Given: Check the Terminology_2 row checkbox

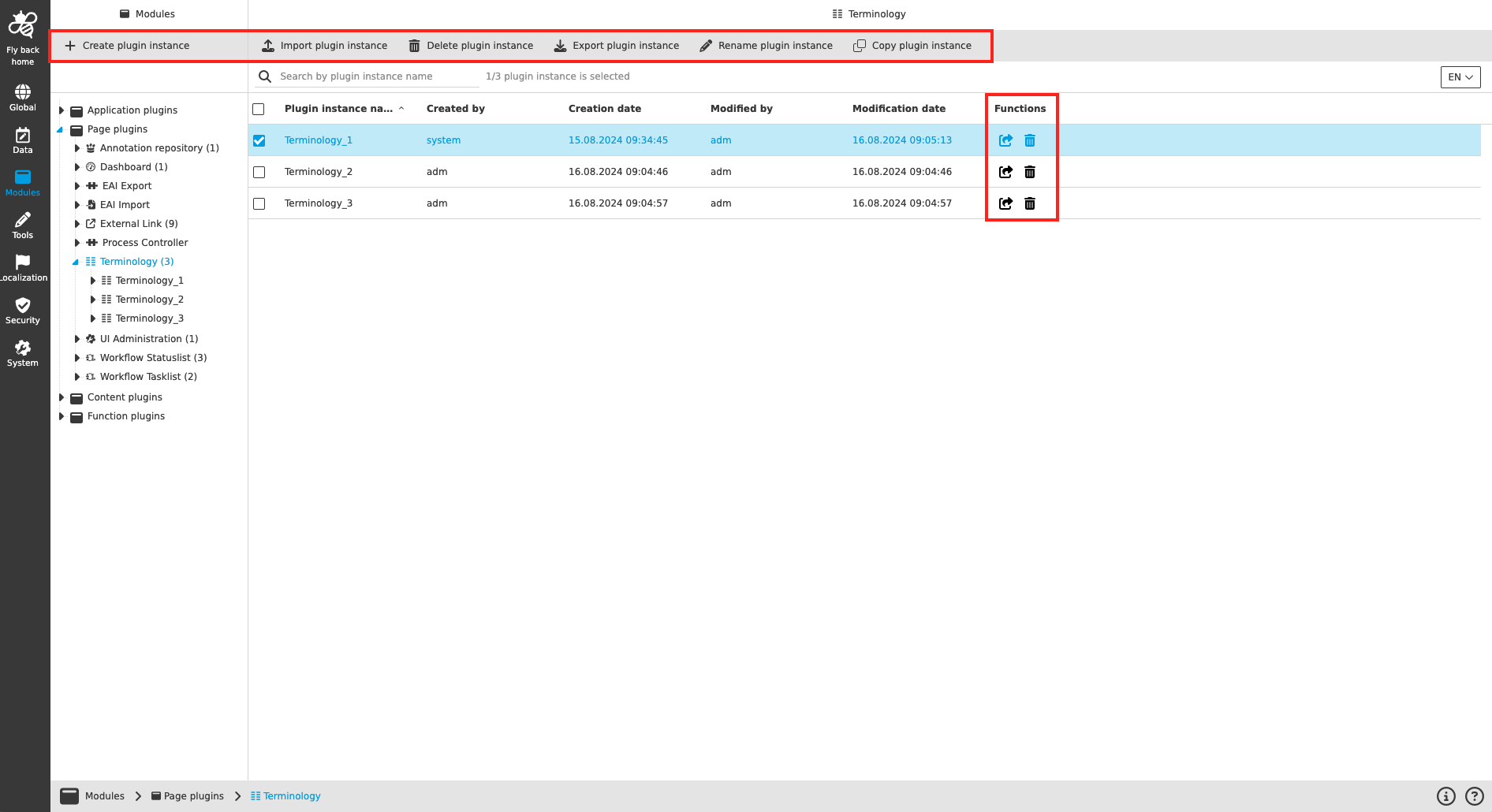Looking at the screenshot, I should click(x=259, y=172).
